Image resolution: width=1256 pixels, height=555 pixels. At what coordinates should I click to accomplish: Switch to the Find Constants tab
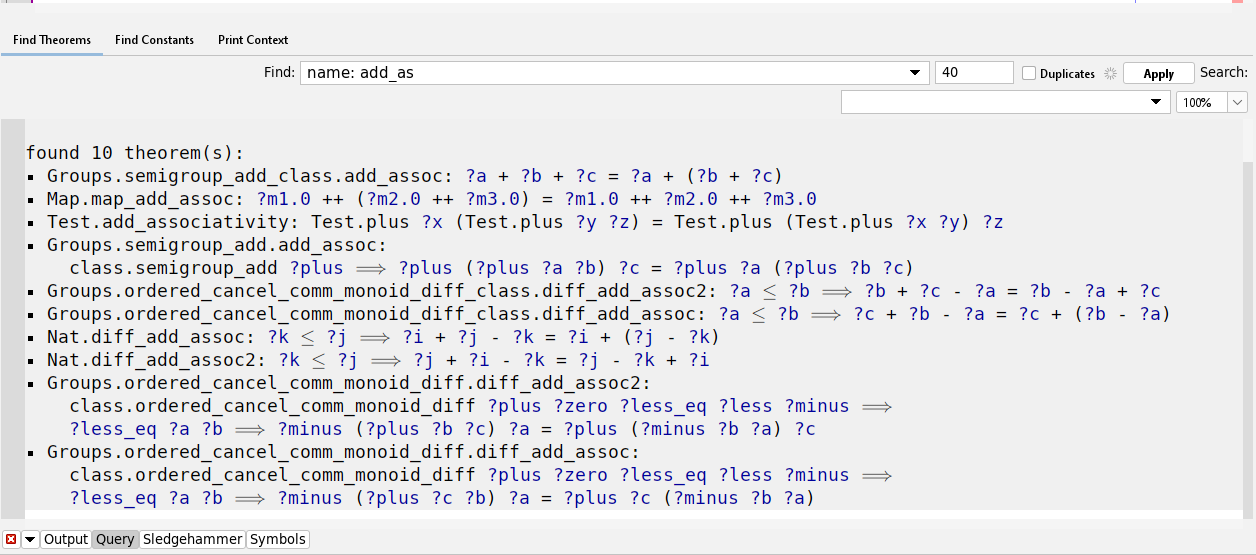(154, 40)
